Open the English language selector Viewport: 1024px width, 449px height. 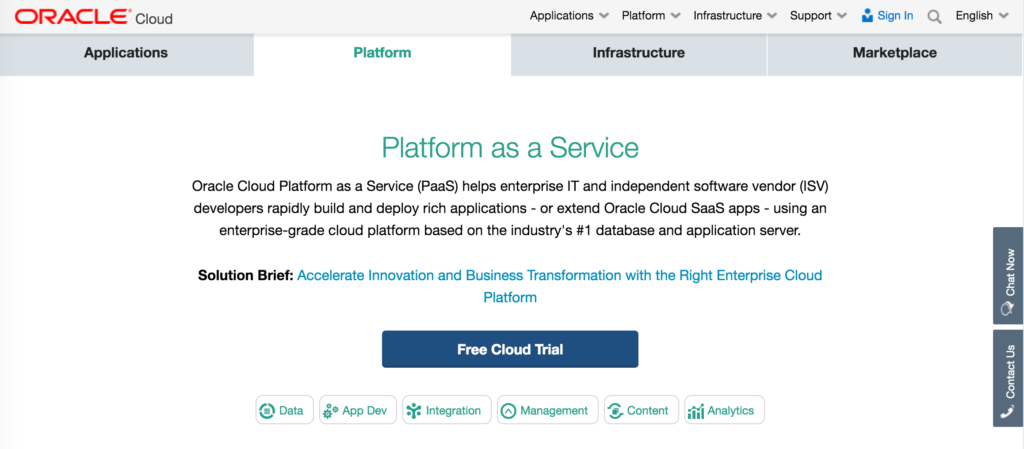coord(982,16)
